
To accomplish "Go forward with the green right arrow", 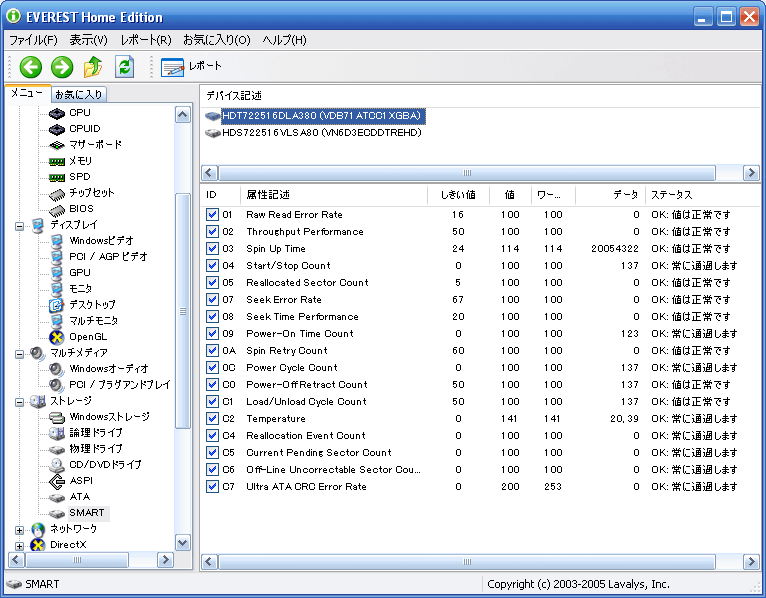I will tap(62, 67).
